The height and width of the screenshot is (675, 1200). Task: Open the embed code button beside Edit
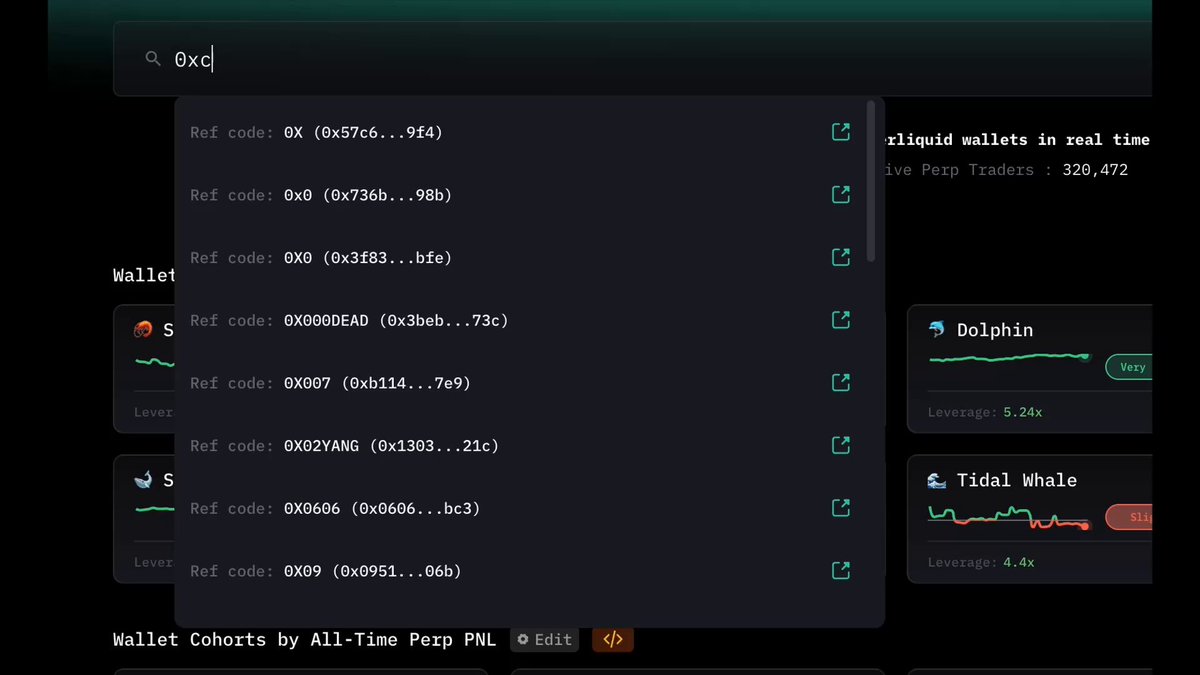tap(613, 639)
